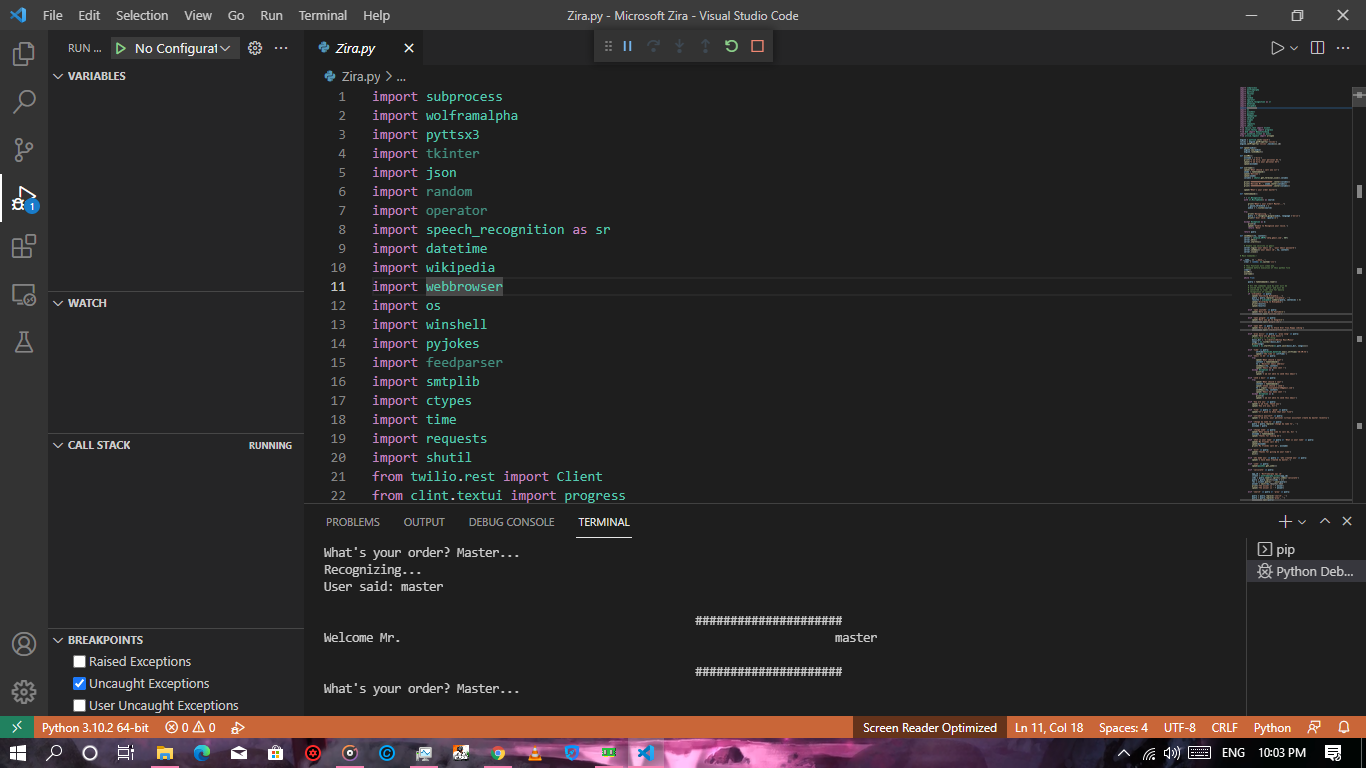
Task: Maximize the terminal panel with the chevron up
Action: [1325, 521]
